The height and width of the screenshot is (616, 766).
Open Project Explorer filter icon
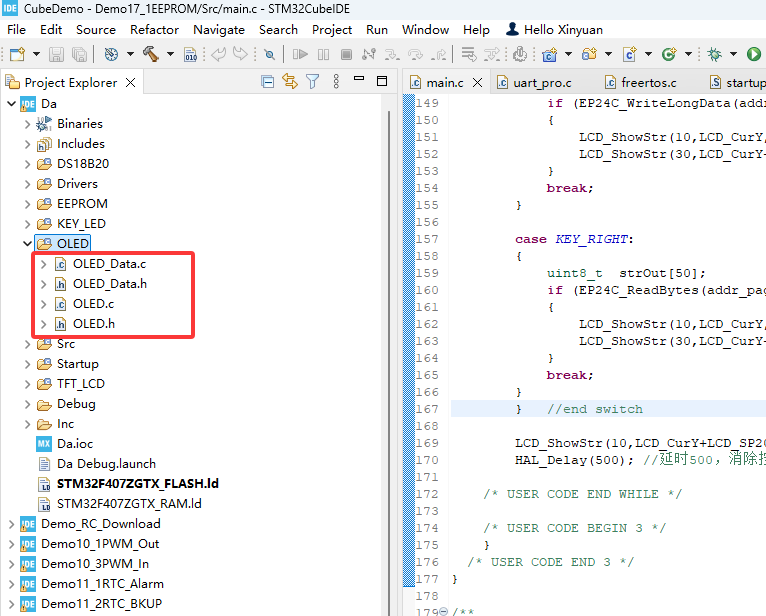click(x=313, y=82)
